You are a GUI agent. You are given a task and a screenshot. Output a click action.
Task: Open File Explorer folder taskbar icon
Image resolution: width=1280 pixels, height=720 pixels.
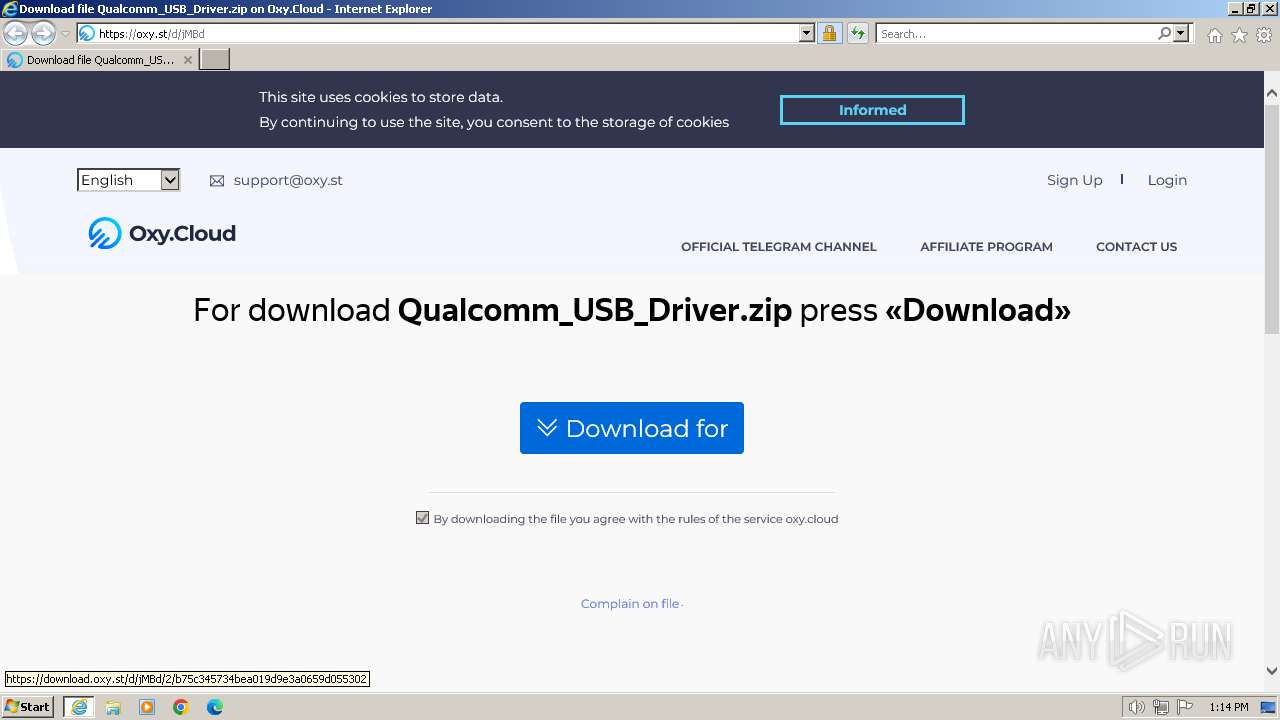click(113, 707)
